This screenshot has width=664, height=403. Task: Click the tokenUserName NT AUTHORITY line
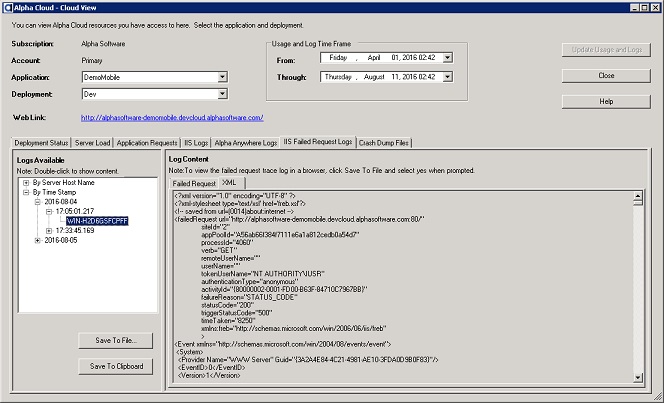[x=263, y=274]
